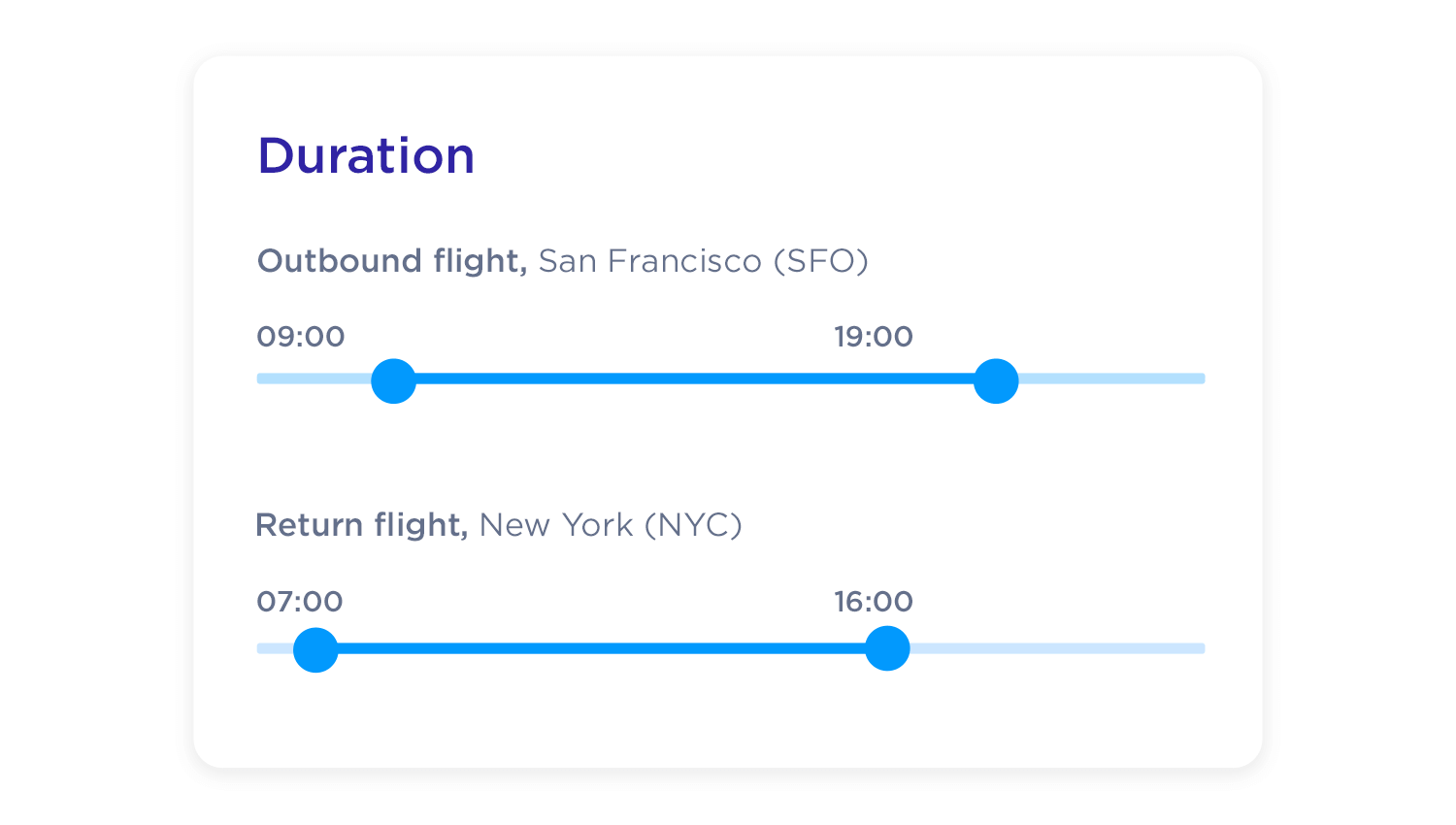The height and width of the screenshot is (825, 1456).
Task: Click return track between the two handles
Action: pos(602,648)
